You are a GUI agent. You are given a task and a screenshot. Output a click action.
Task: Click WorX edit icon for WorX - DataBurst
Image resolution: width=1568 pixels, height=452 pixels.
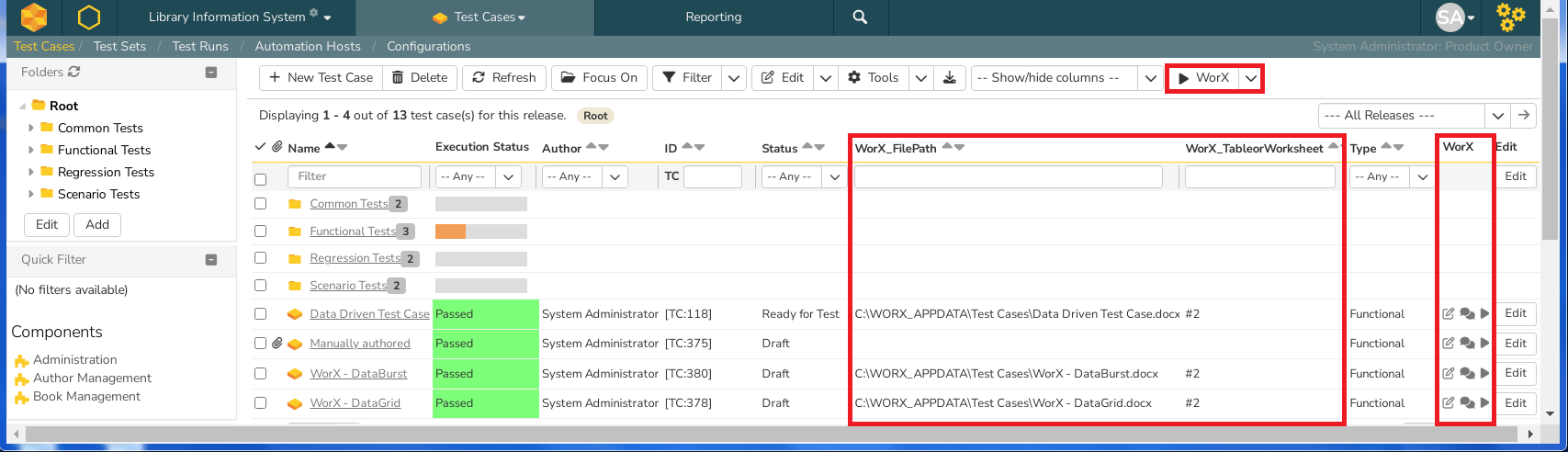pos(1449,374)
